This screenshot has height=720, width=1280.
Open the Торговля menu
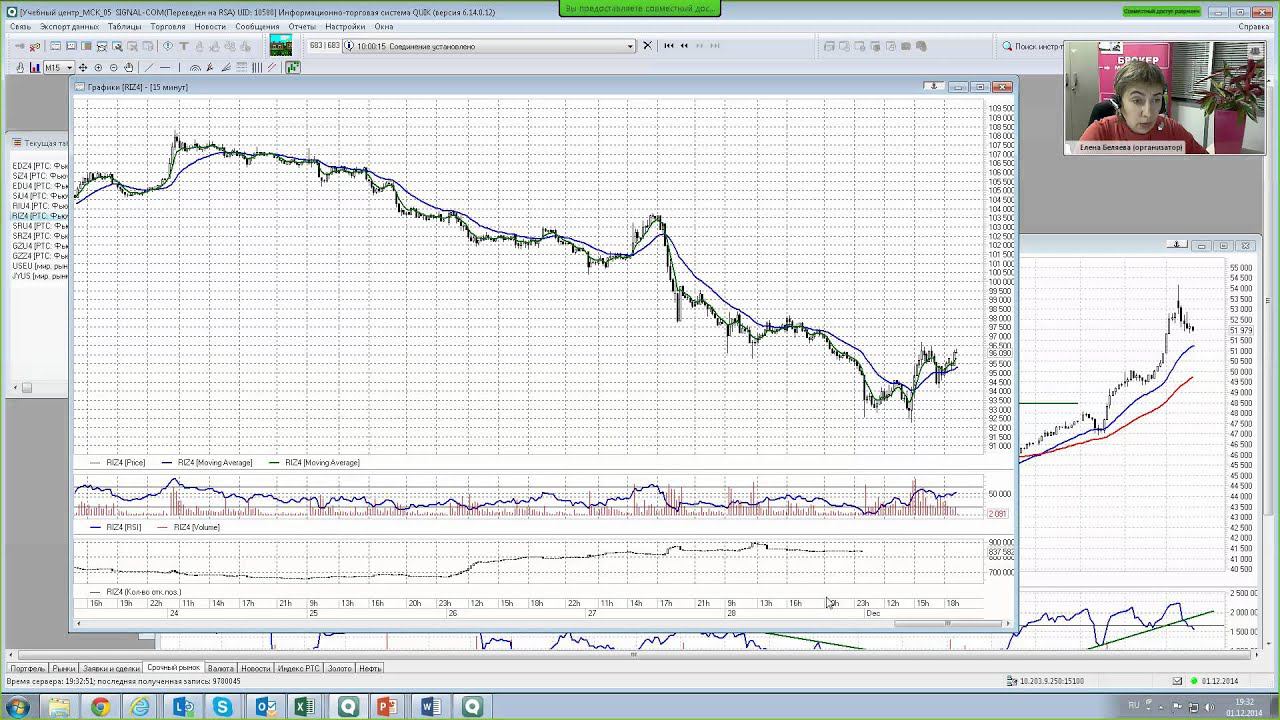point(168,27)
